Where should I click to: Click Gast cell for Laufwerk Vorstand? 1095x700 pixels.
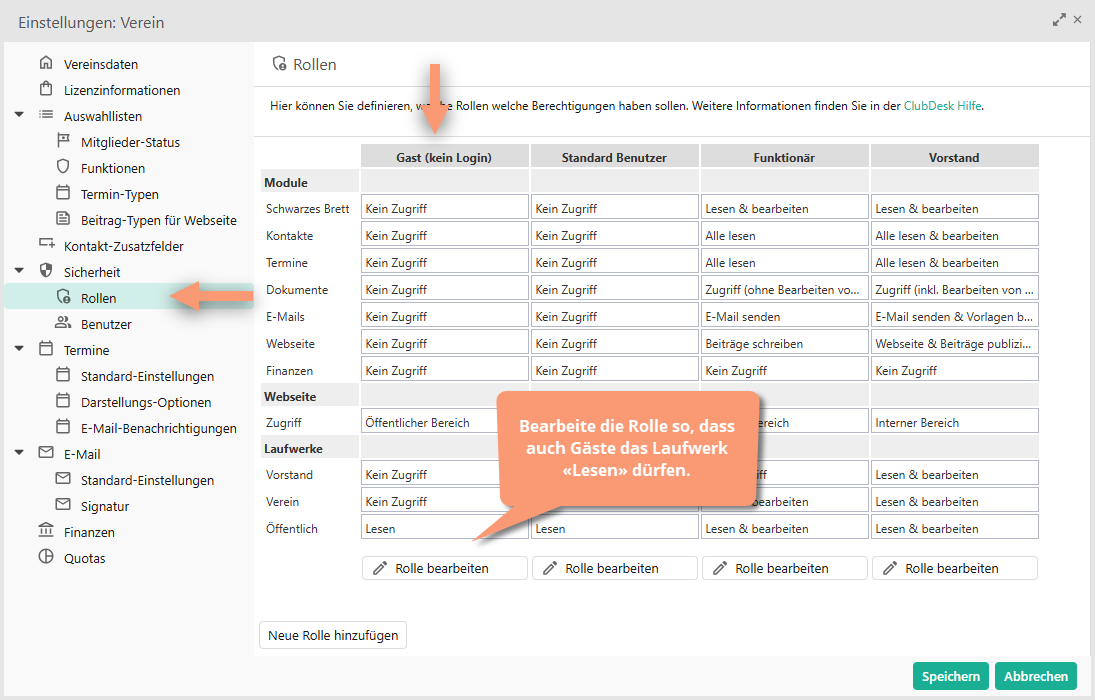[x=444, y=474]
